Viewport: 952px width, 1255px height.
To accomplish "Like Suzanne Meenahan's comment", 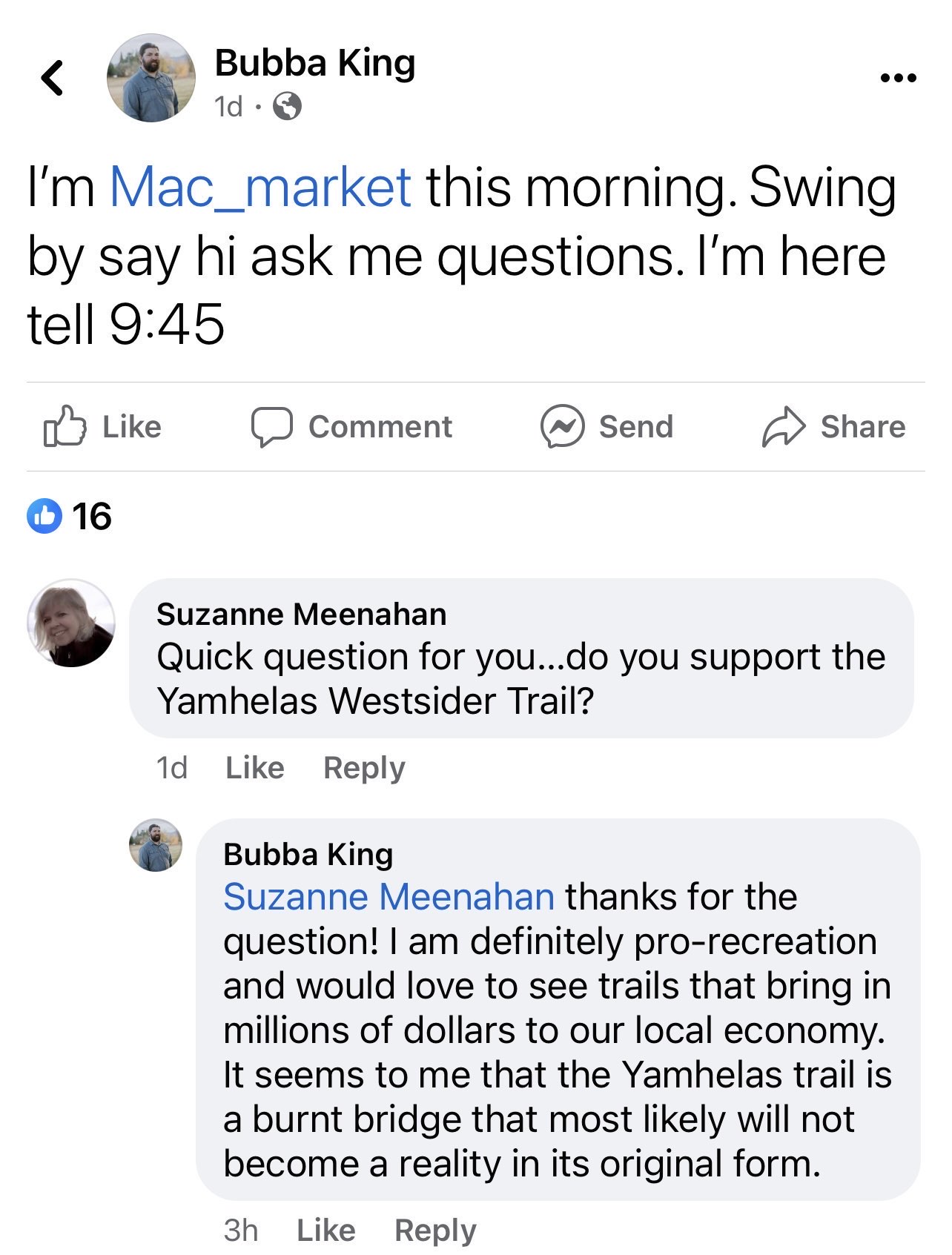I will coord(254,768).
